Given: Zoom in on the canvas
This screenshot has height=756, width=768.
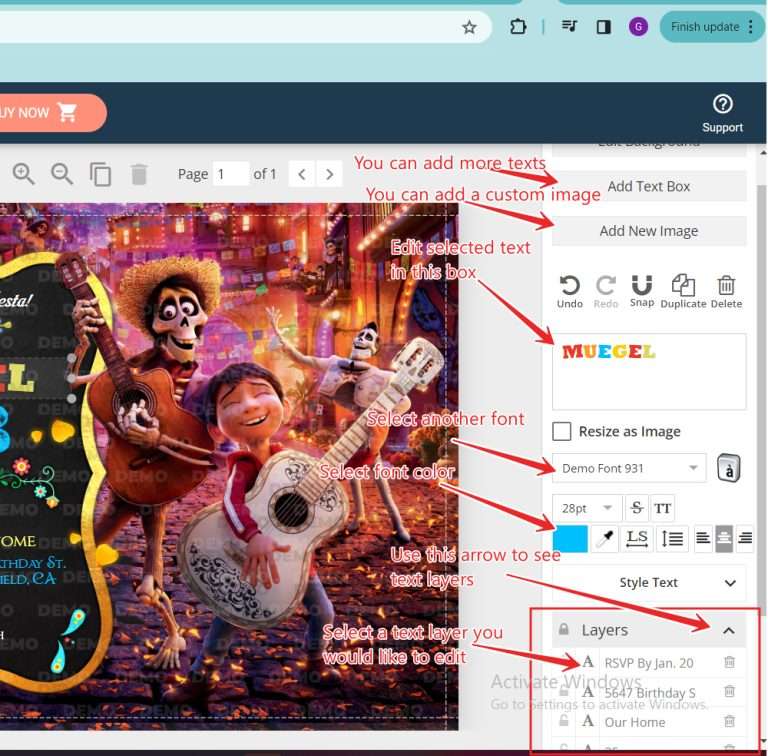Looking at the screenshot, I should point(24,174).
